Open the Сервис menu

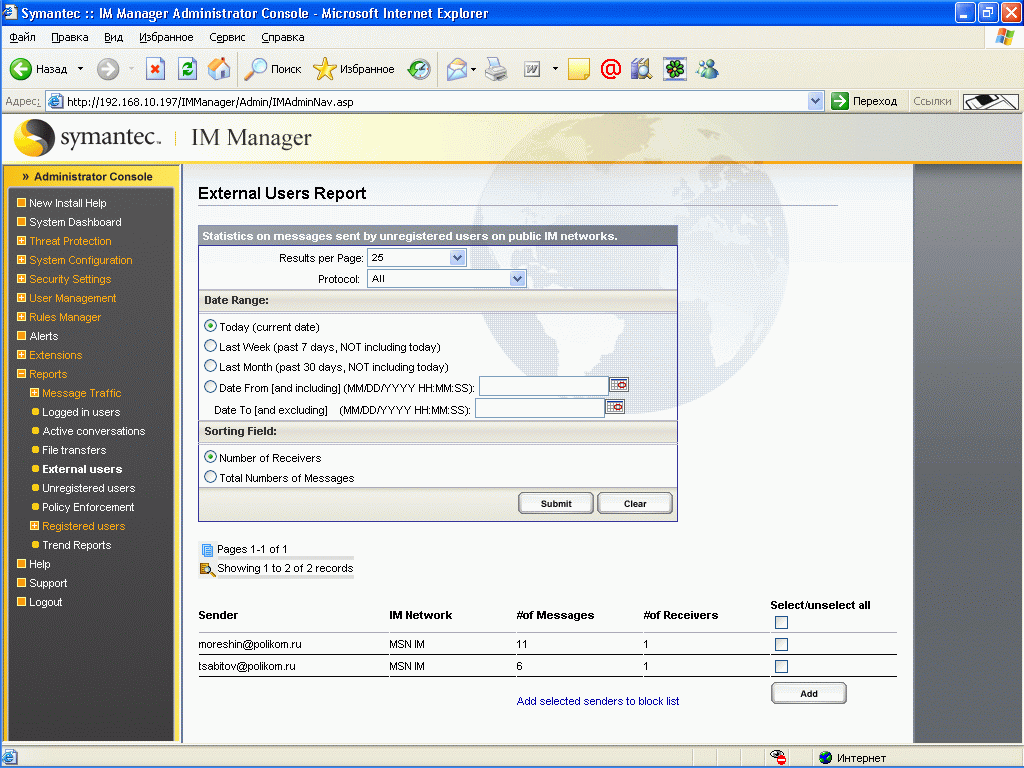227,37
